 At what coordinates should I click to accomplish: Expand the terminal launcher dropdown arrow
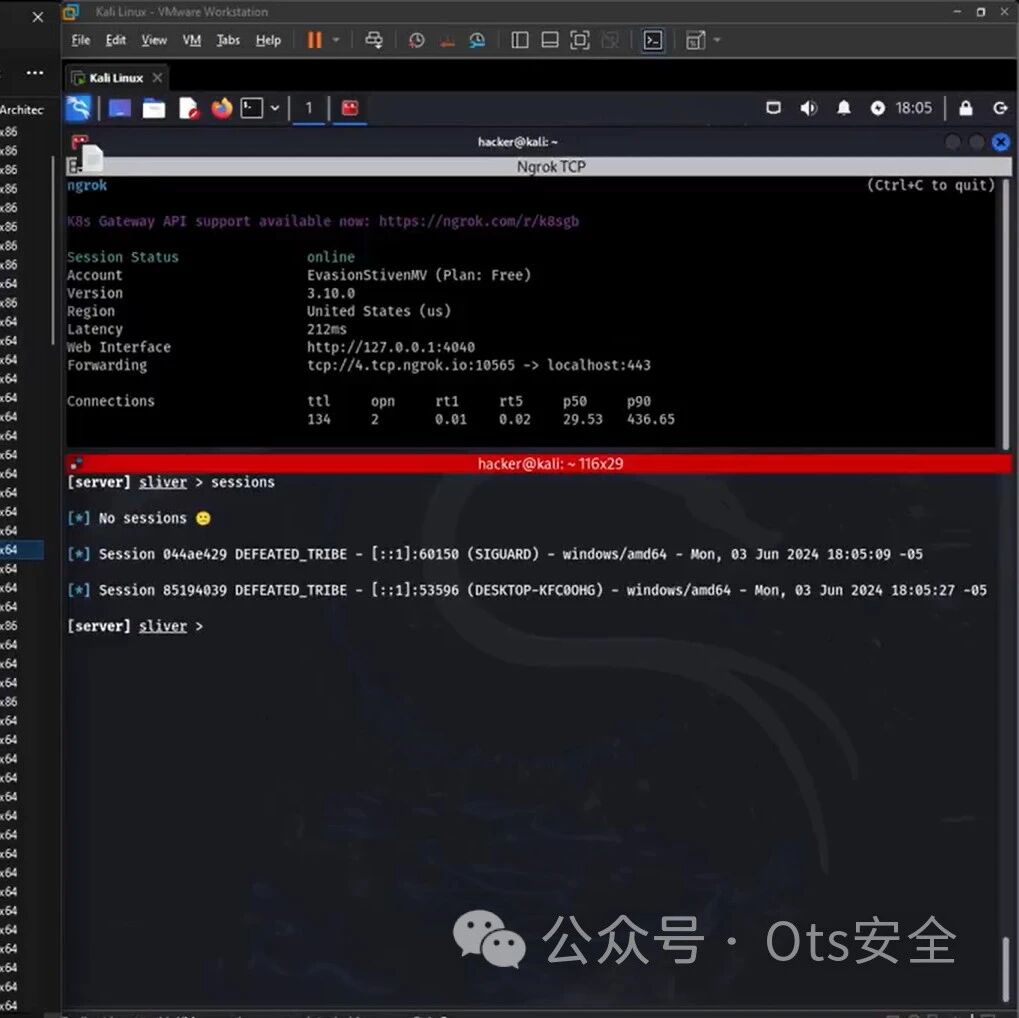[275, 108]
